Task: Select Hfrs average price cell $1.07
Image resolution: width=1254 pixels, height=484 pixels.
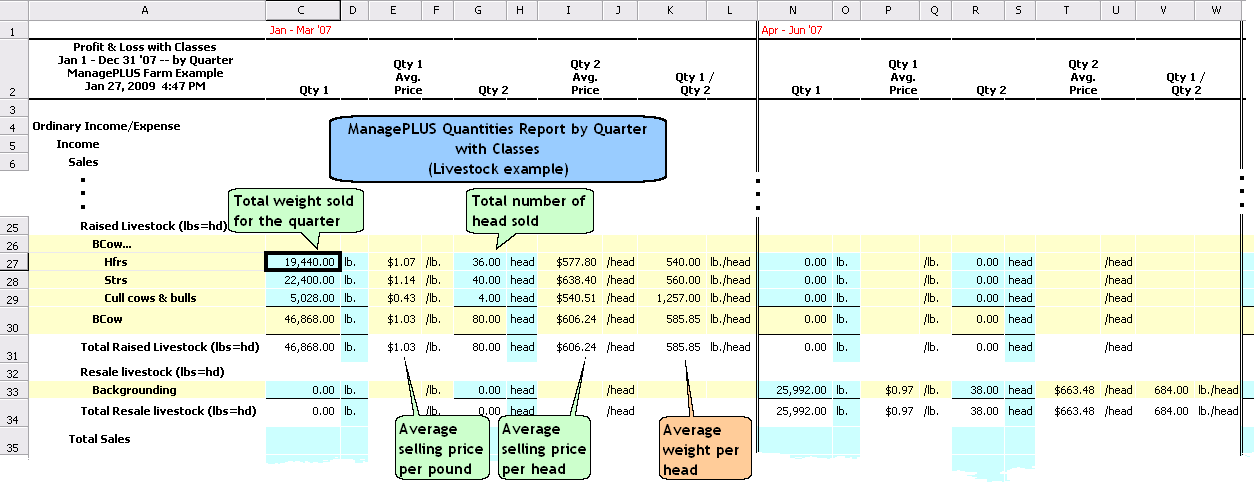Action: pyautogui.click(x=395, y=262)
